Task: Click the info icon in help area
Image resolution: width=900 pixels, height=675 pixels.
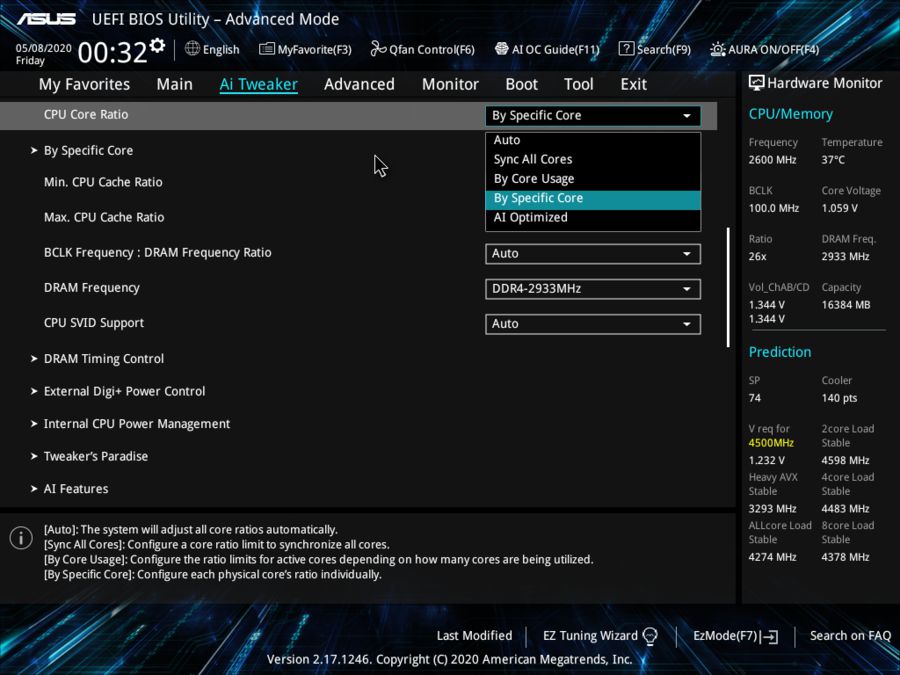Action: click(x=21, y=538)
